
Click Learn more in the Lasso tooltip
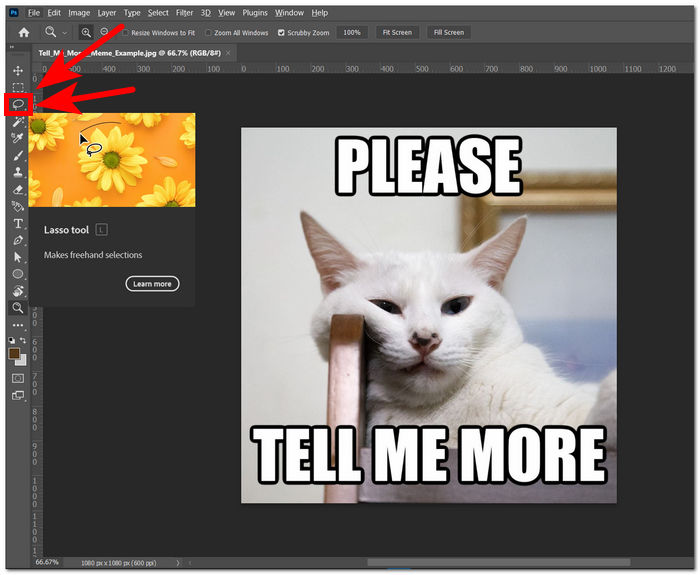point(152,284)
